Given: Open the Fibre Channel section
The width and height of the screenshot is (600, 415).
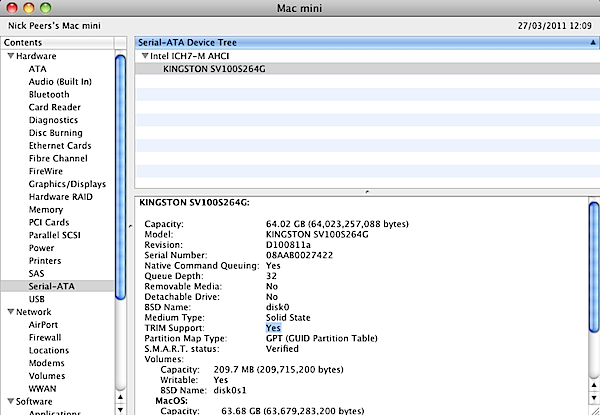Looking at the screenshot, I should (58, 158).
